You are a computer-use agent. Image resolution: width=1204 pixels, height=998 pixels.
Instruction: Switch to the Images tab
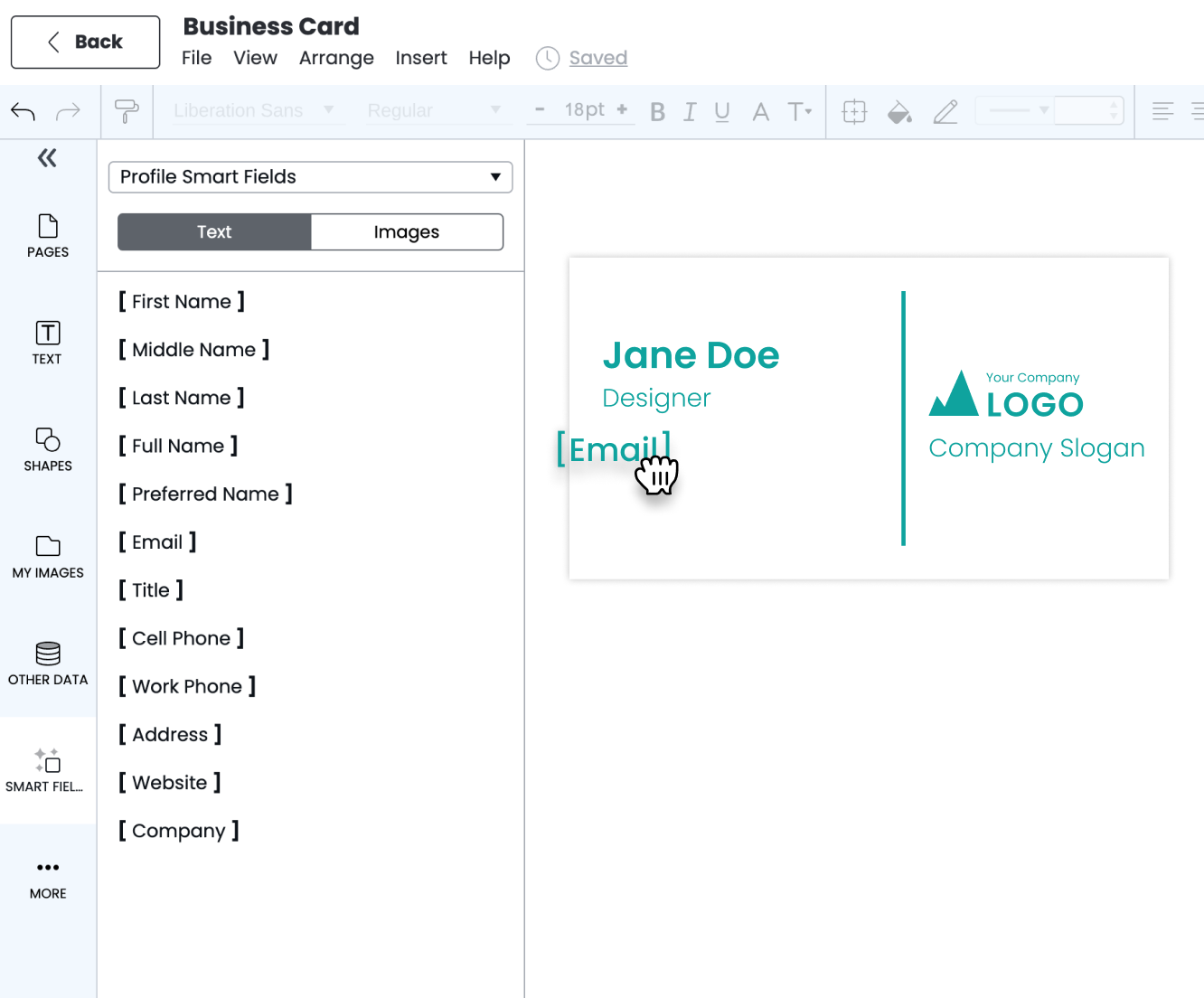click(407, 231)
